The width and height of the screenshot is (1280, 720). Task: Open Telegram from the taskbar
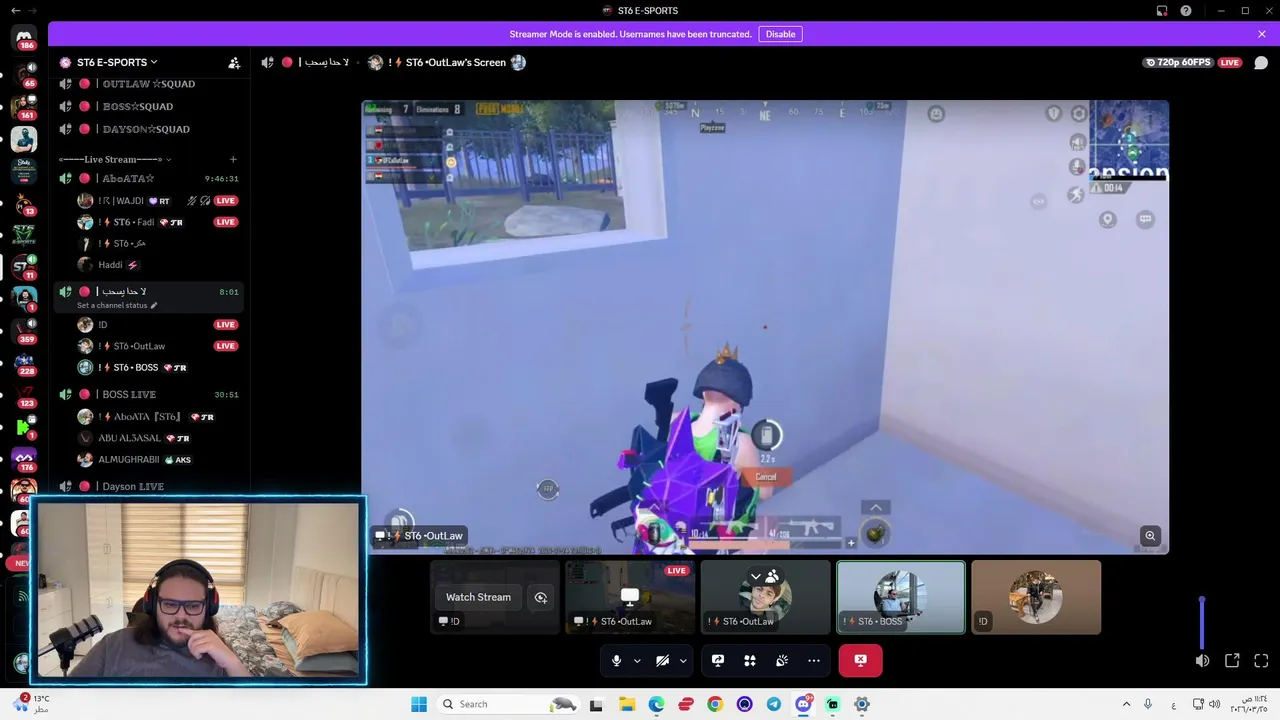[x=774, y=704]
